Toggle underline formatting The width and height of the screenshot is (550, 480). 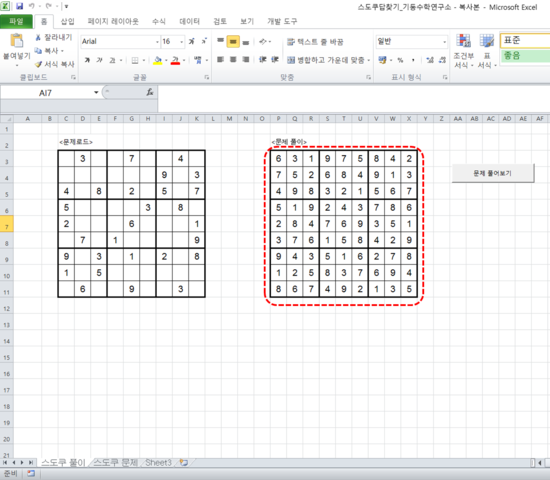click(112, 60)
